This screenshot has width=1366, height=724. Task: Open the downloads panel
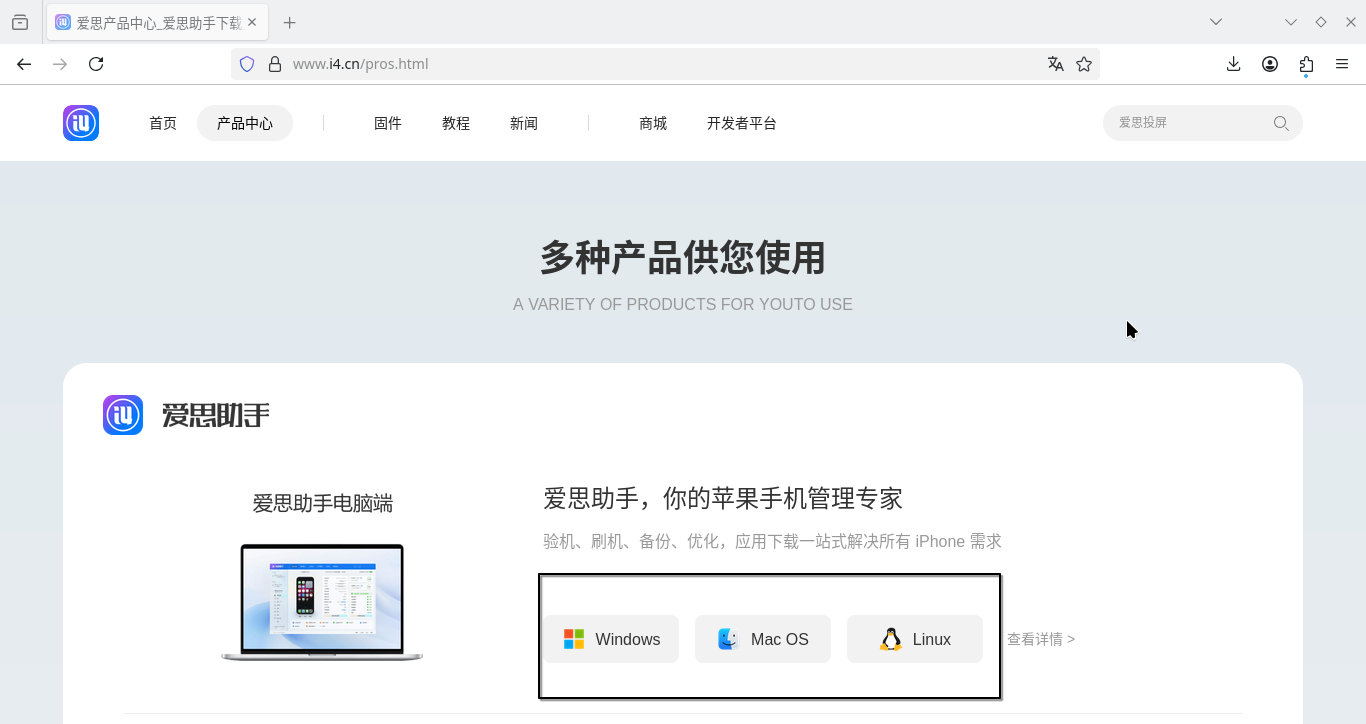(1234, 64)
